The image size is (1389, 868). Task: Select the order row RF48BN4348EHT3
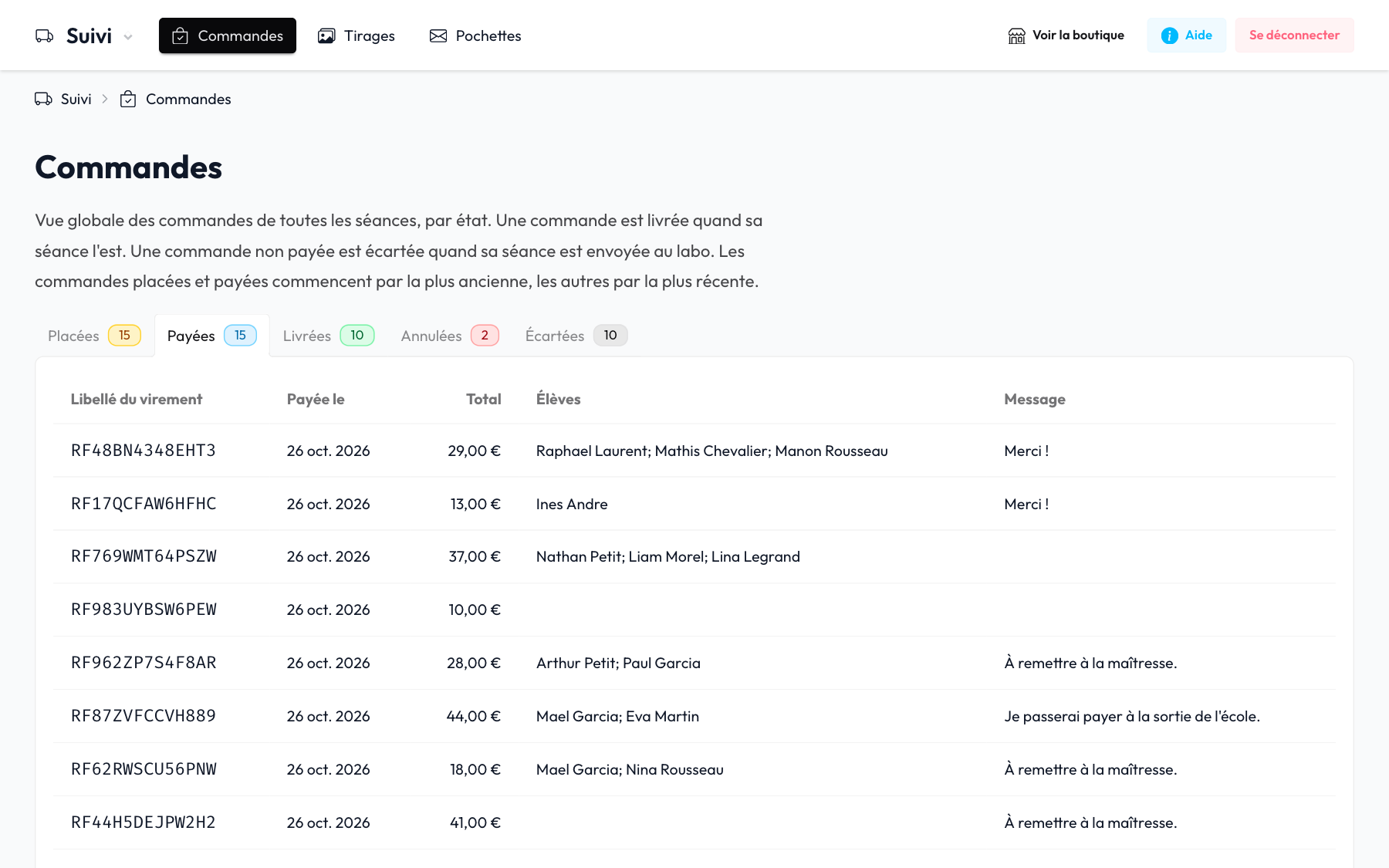(694, 451)
